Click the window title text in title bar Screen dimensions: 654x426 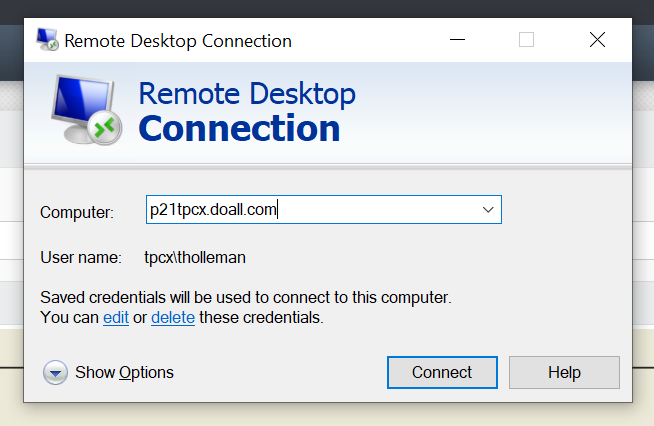click(x=178, y=41)
